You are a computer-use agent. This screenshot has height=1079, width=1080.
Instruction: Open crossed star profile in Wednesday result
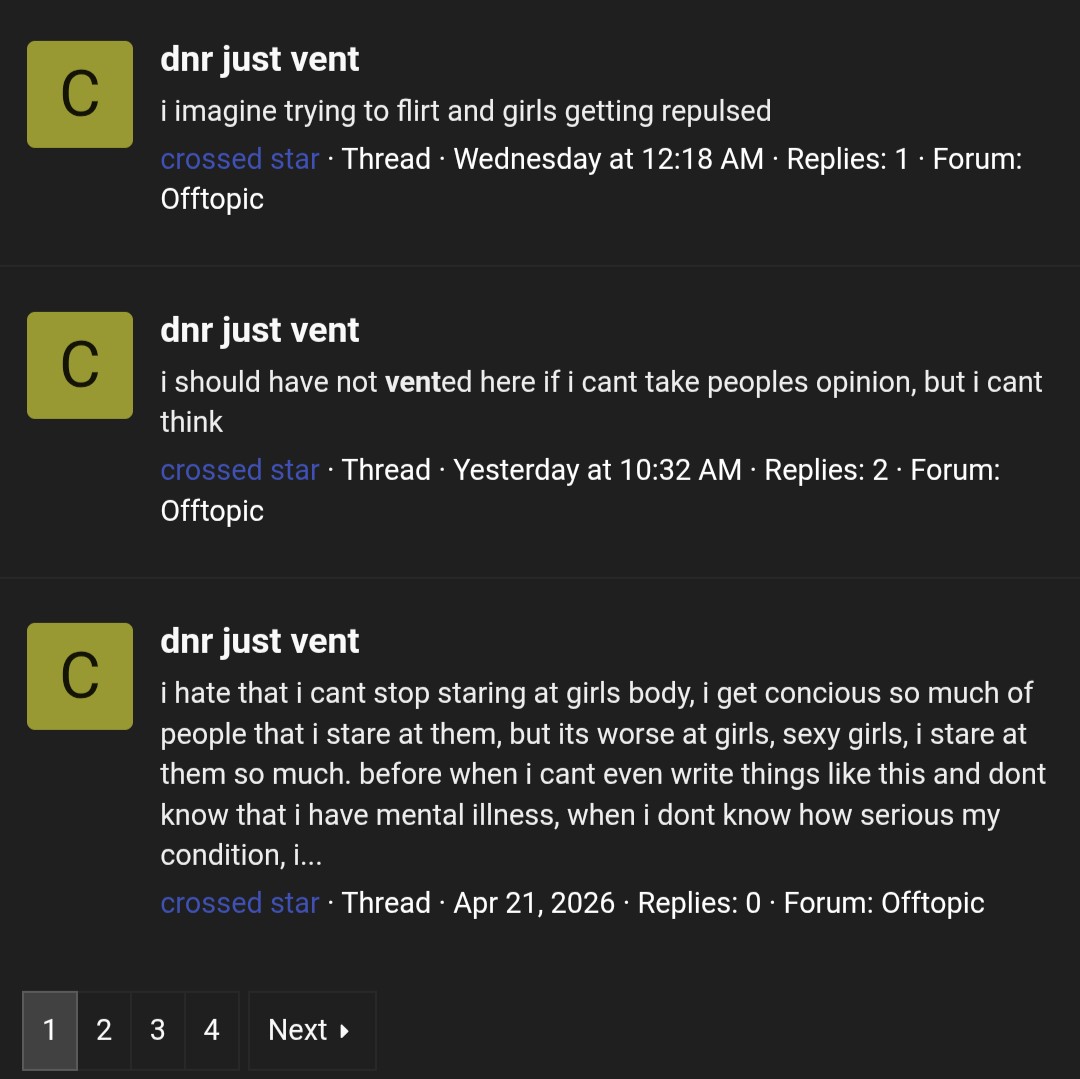click(240, 159)
